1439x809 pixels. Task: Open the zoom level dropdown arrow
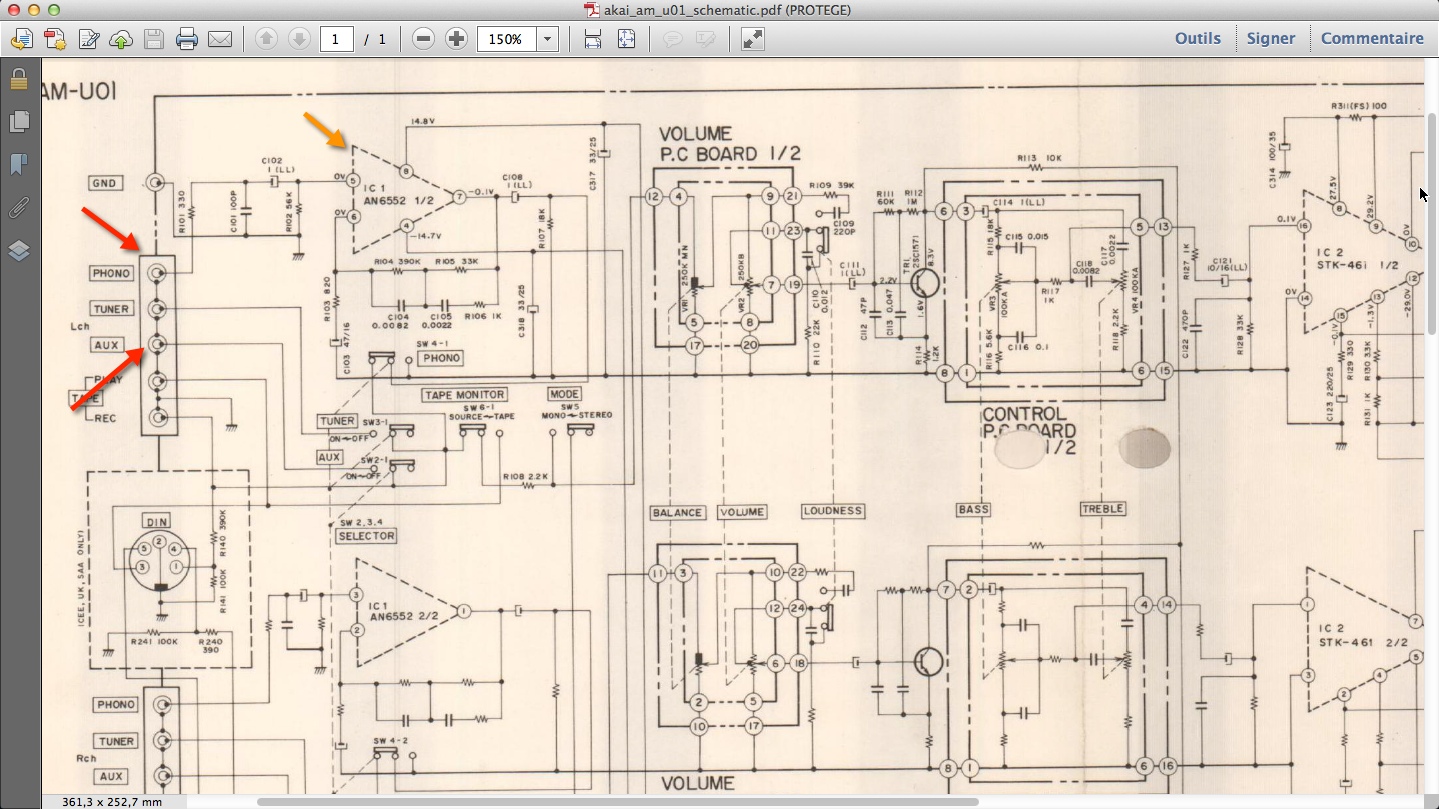[548, 39]
